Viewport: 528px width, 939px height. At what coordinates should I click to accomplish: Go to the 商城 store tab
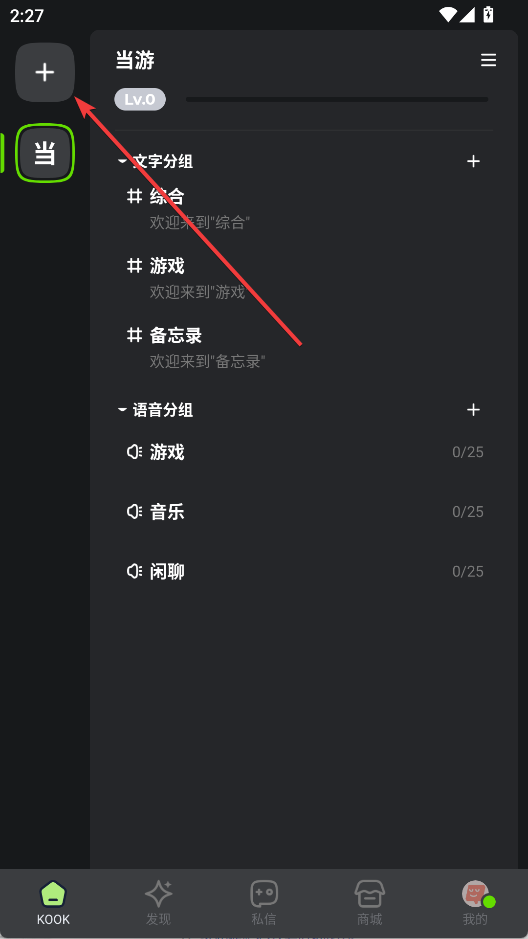click(369, 903)
